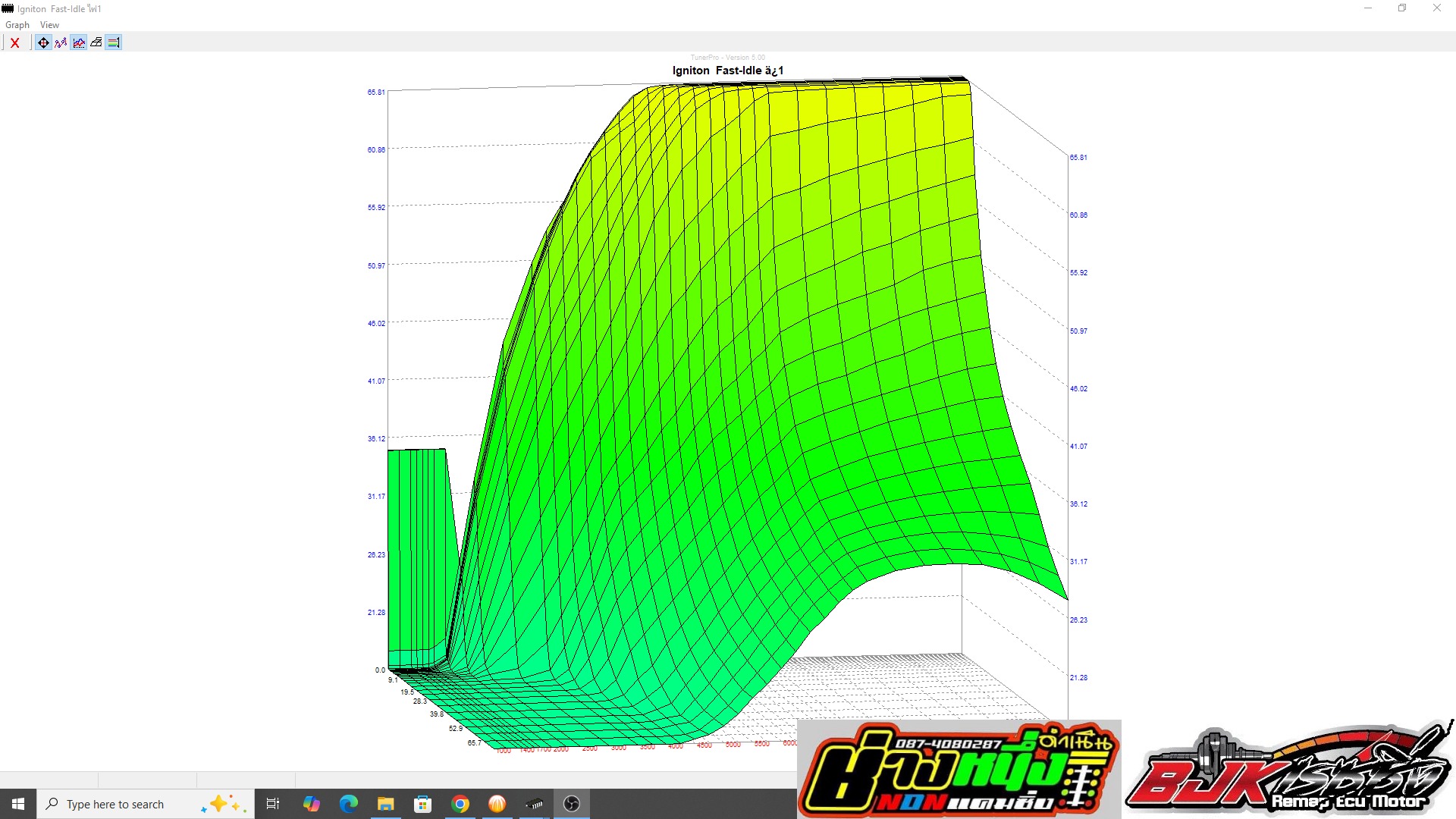Launch Copilot from the taskbar
The image size is (1456, 819).
tap(311, 804)
